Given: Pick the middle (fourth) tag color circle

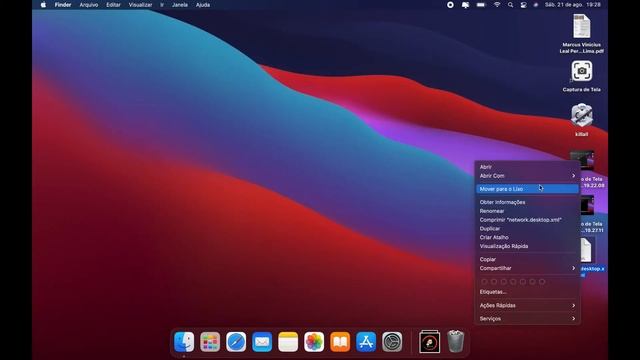Looking at the screenshot, I should [x=513, y=282].
